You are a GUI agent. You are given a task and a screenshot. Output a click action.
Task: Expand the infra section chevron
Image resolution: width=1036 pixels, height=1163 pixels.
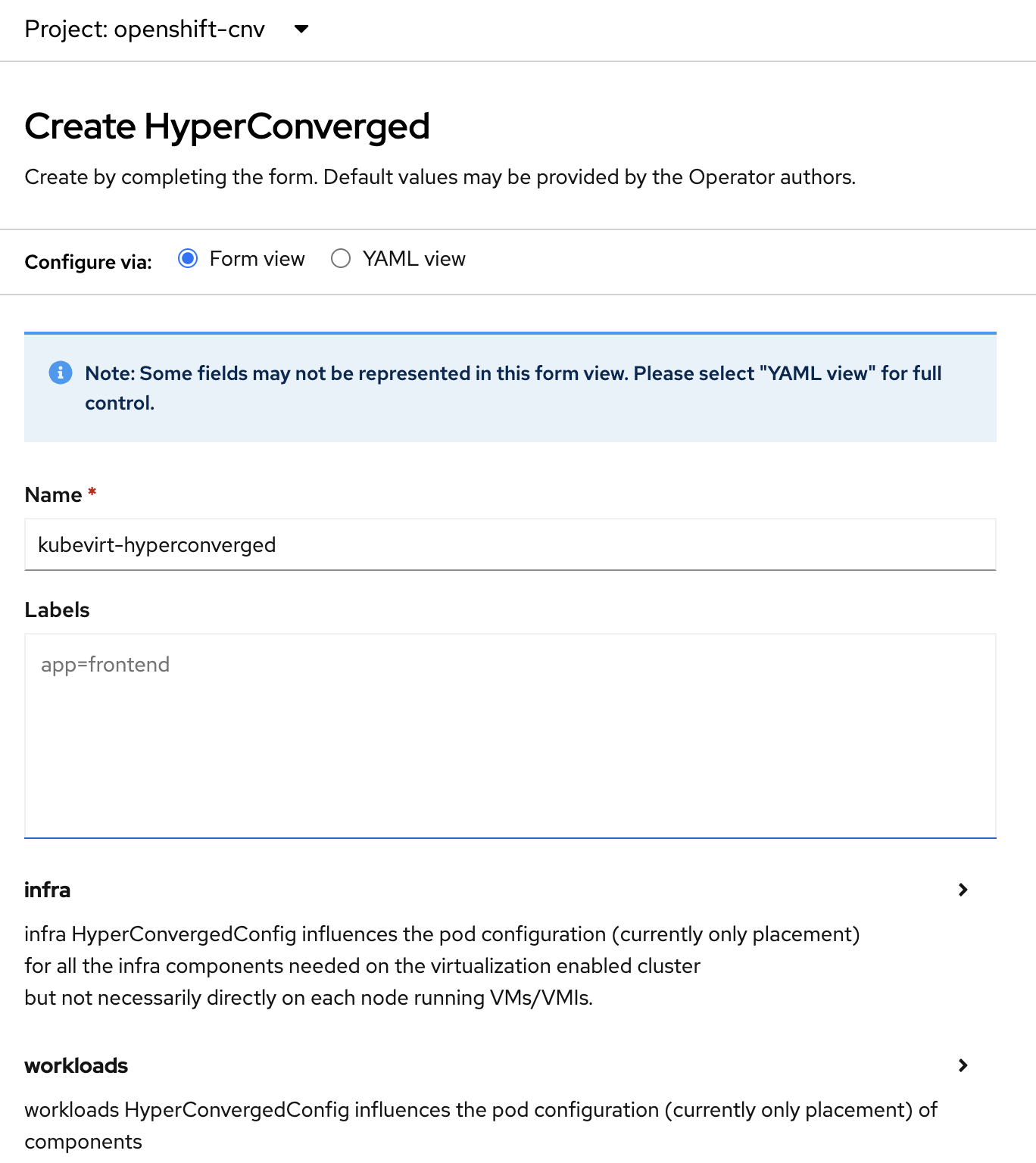point(963,890)
